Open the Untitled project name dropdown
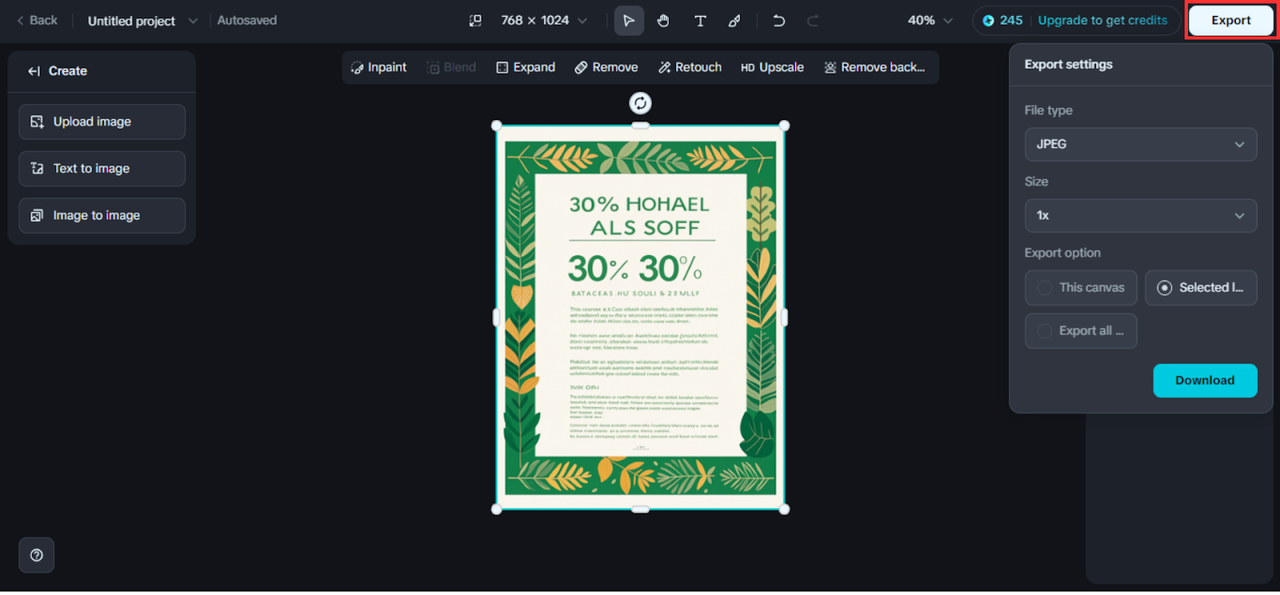The image size is (1280, 595). click(x=142, y=21)
